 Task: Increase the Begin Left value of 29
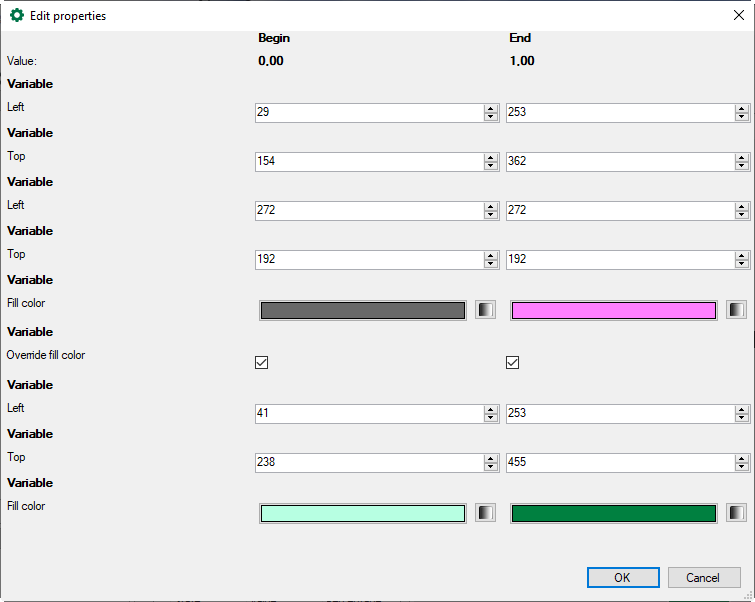tap(491, 108)
